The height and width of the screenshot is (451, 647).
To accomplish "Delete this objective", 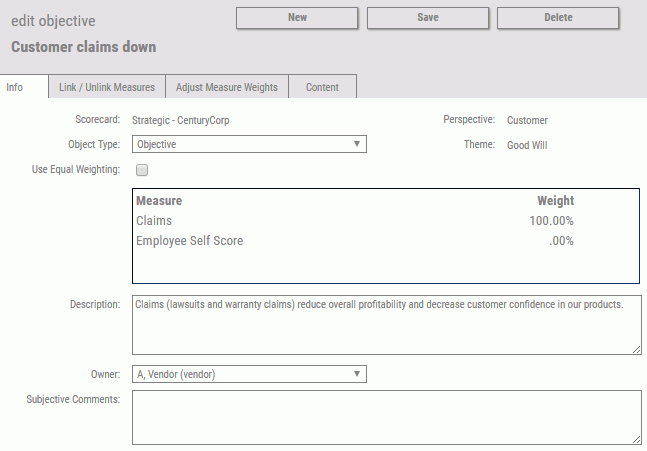I will click(x=558, y=18).
